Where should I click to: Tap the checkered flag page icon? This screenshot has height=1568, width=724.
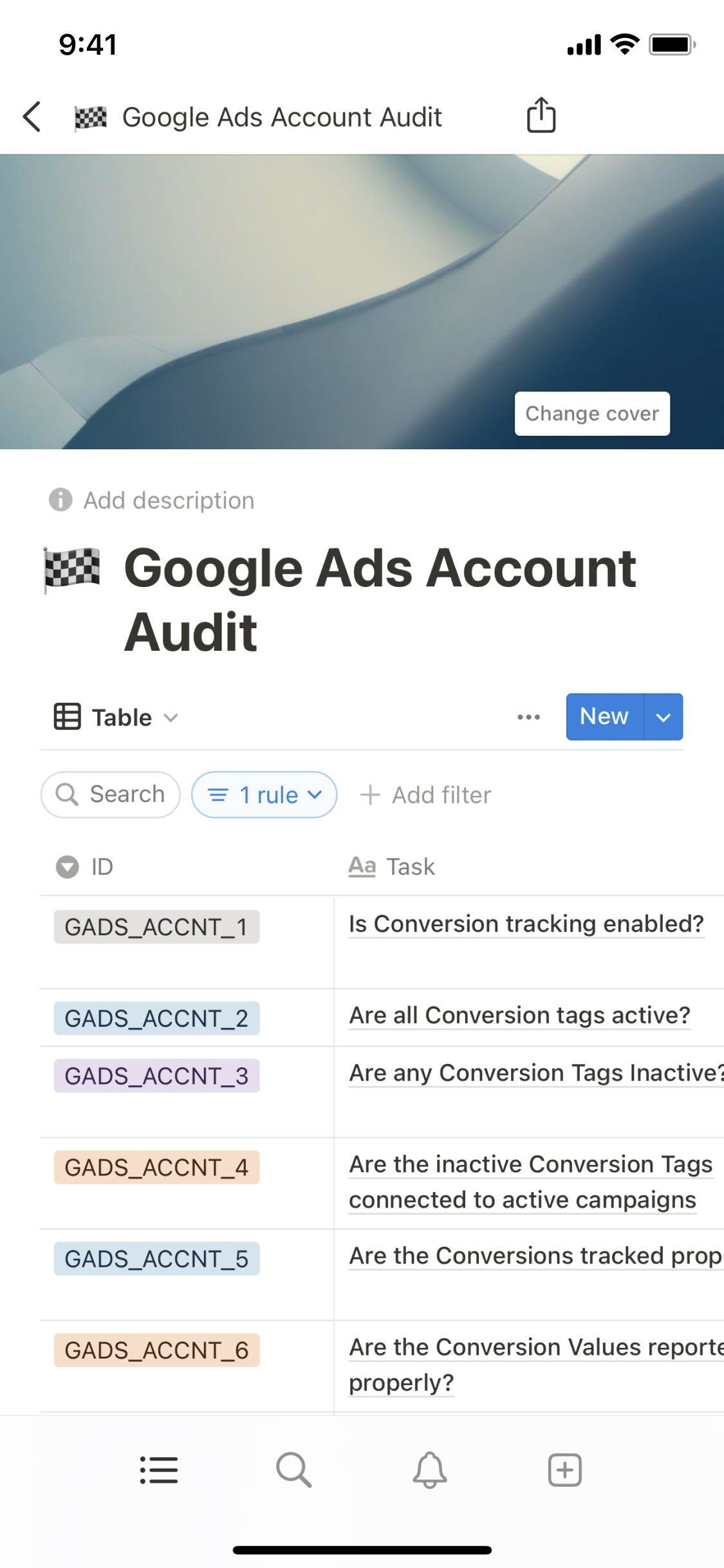click(x=72, y=569)
